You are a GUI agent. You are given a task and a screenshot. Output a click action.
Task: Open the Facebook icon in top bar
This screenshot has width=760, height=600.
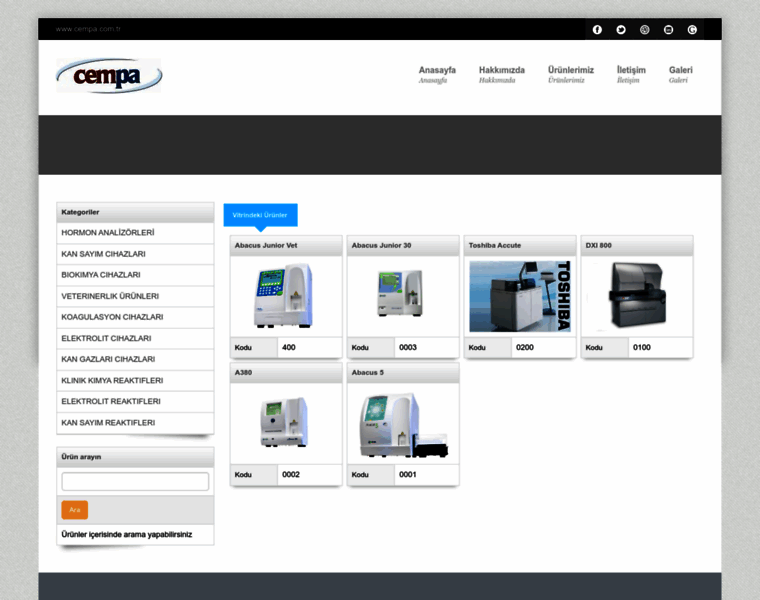coord(597,30)
